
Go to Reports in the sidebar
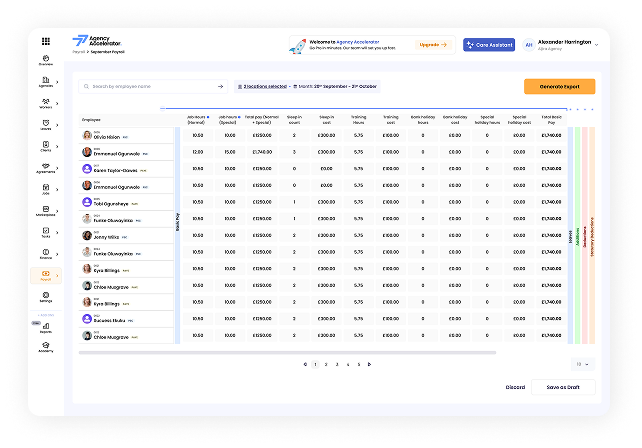[46, 328]
